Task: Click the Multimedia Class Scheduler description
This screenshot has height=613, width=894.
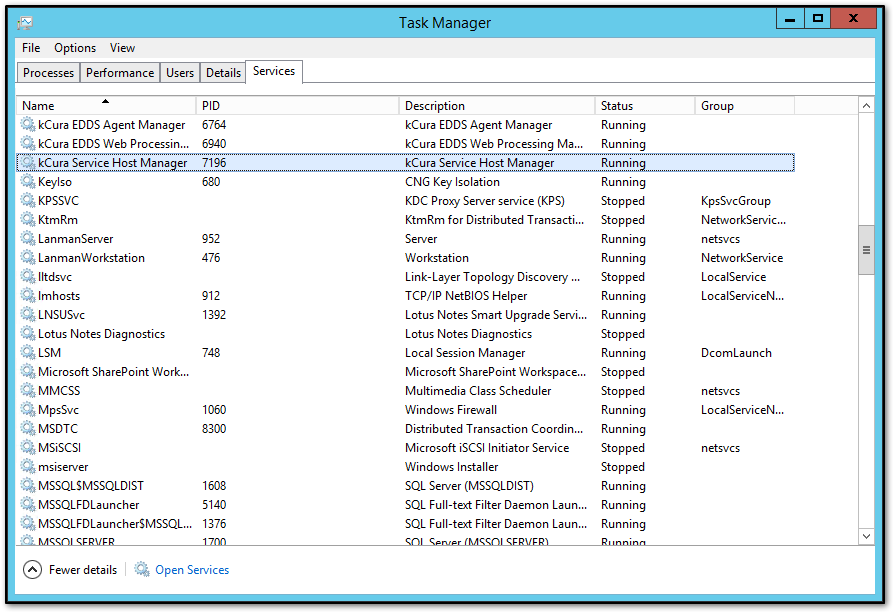Action: (478, 391)
